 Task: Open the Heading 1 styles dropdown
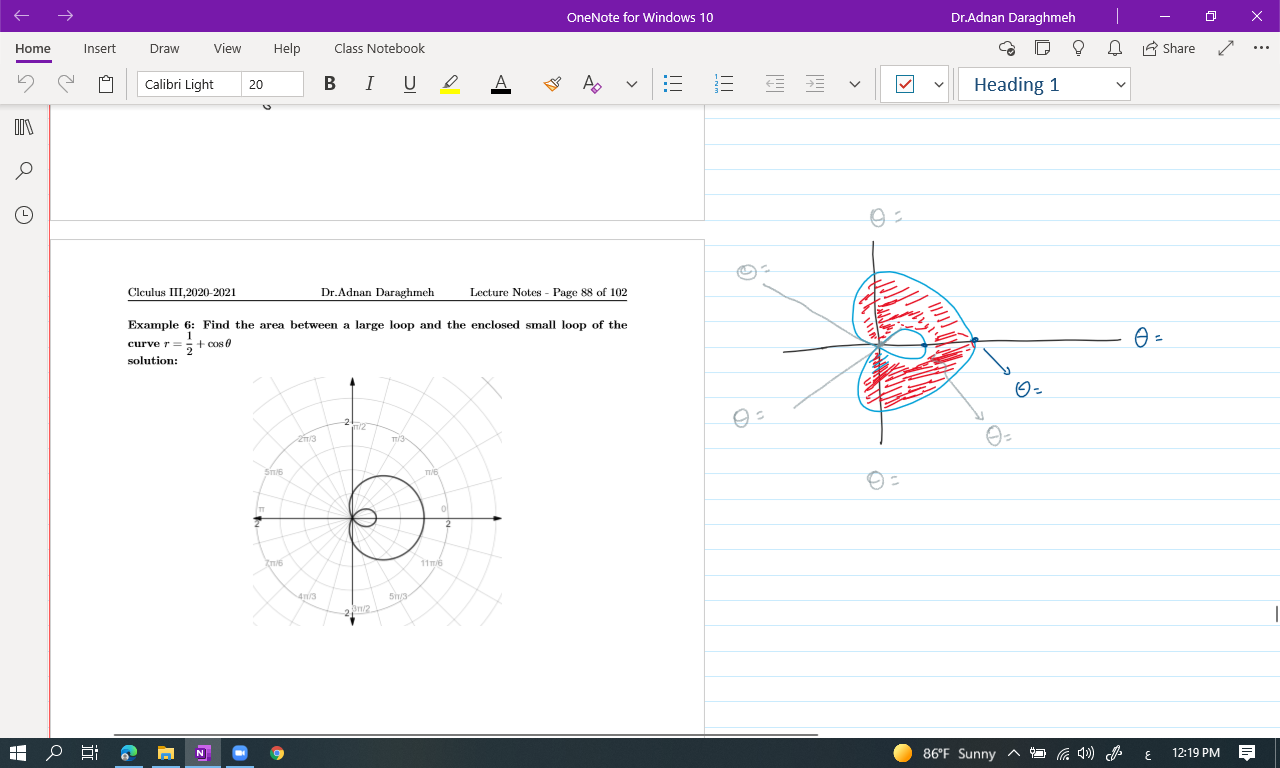click(1044, 85)
